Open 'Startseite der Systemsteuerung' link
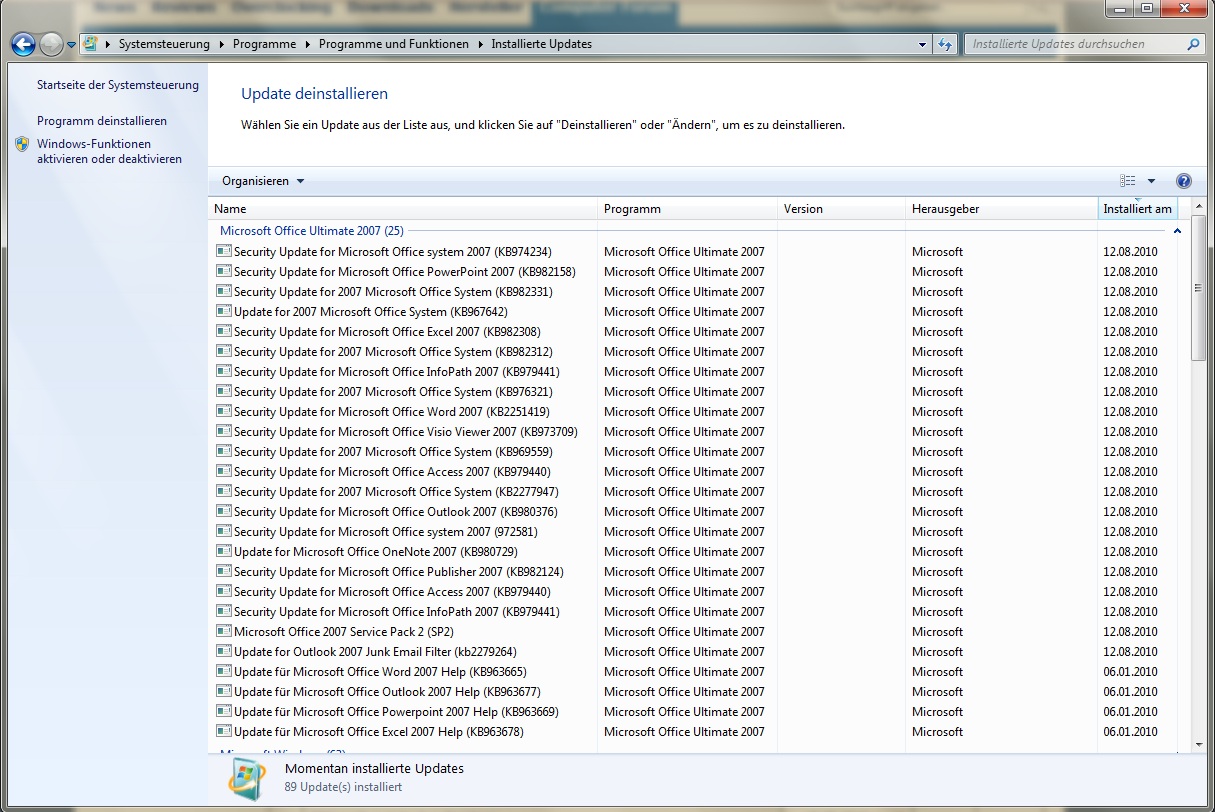This screenshot has height=812, width=1215. tap(118, 85)
